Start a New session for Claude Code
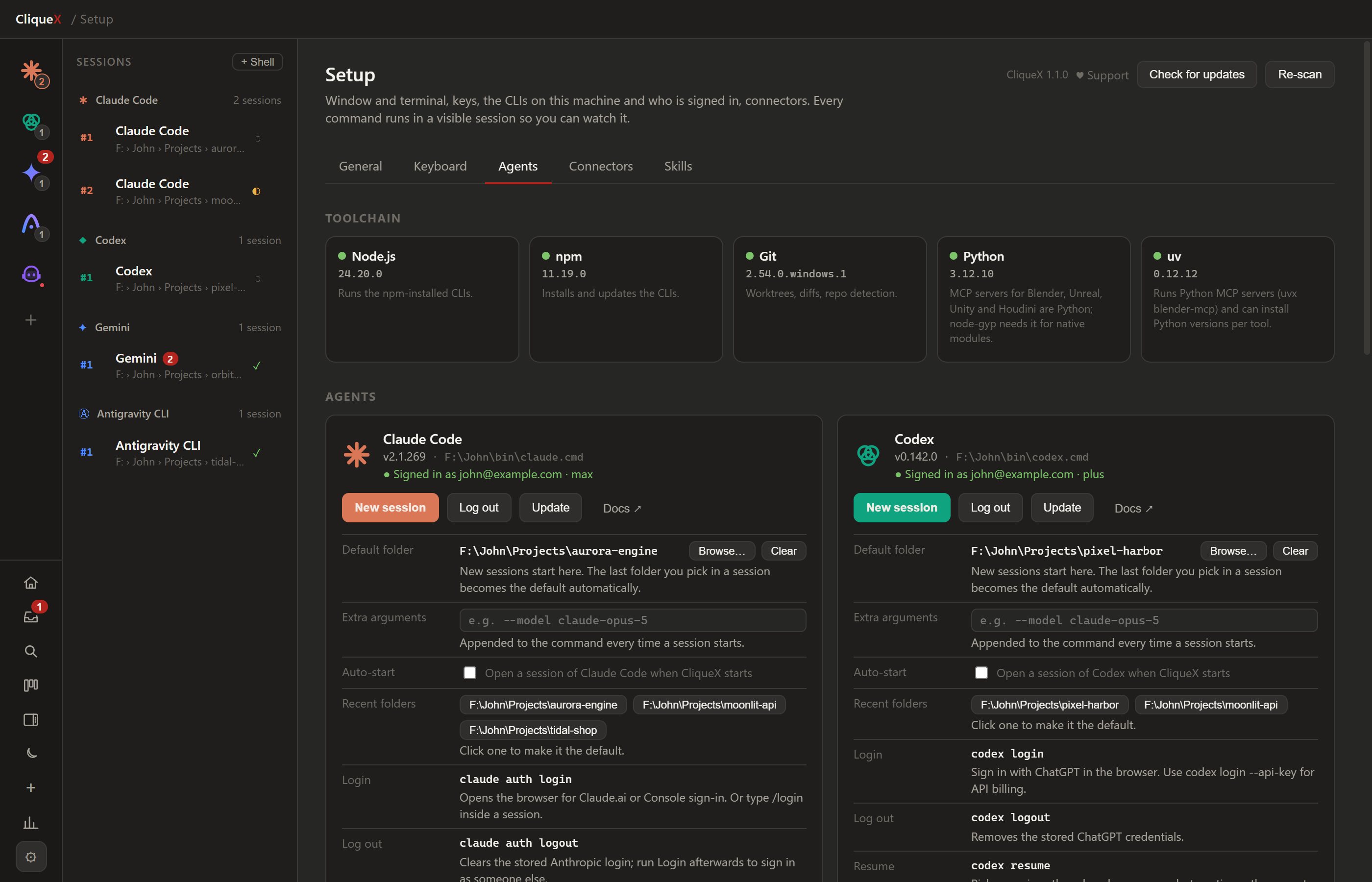 [390, 508]
